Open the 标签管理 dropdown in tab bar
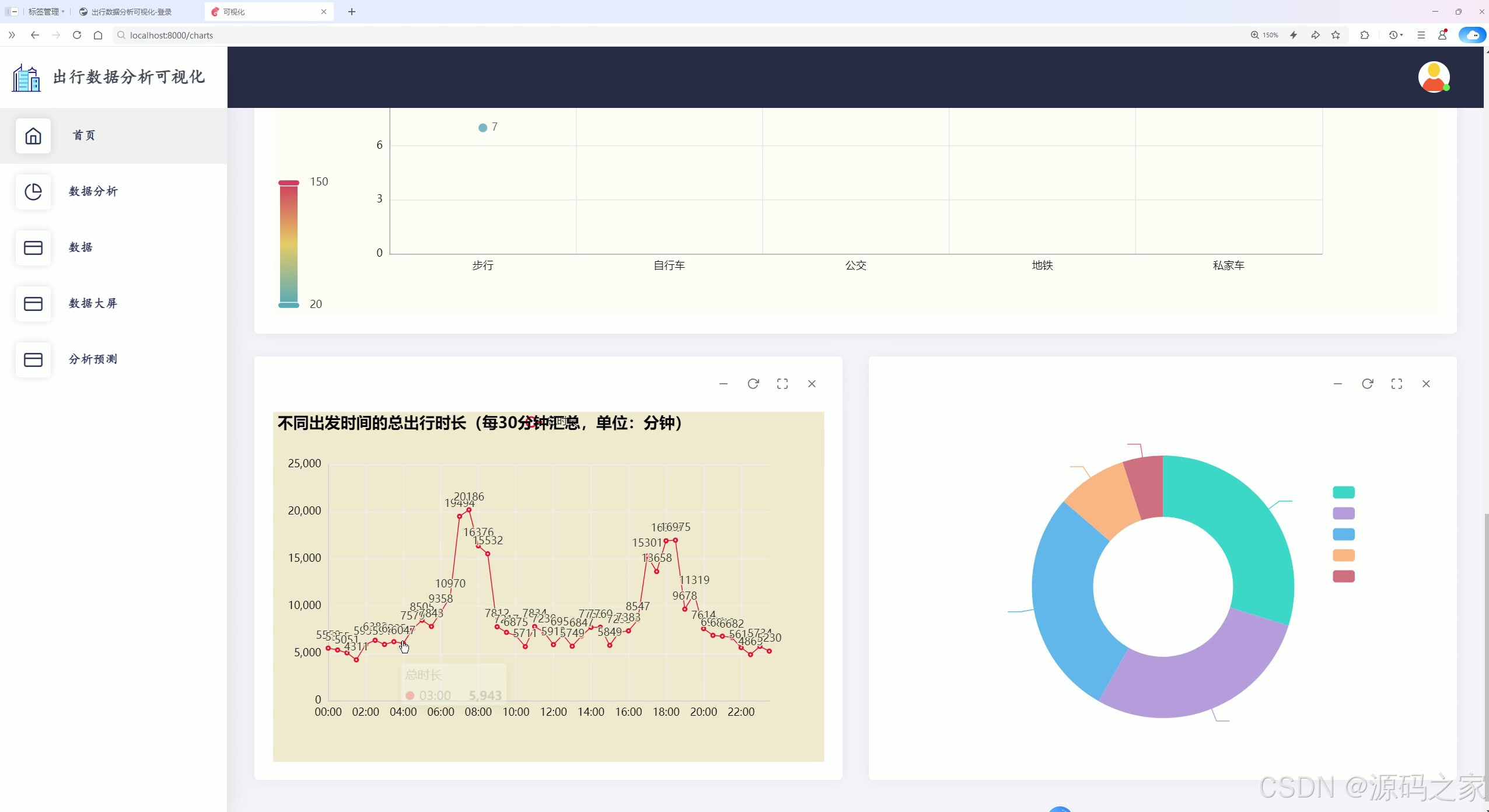This screenshot has height=812, width=1489. (46, 12)
